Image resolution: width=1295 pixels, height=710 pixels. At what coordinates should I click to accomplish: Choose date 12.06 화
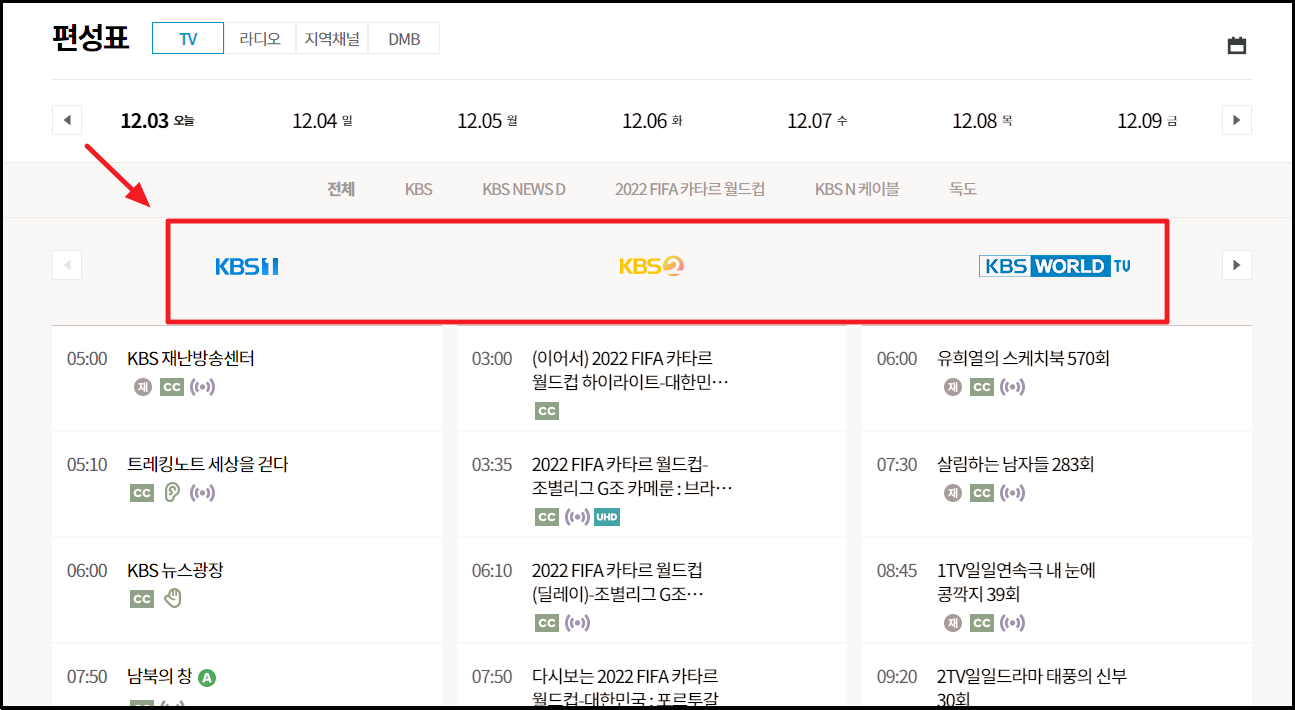tap(652, 121)
